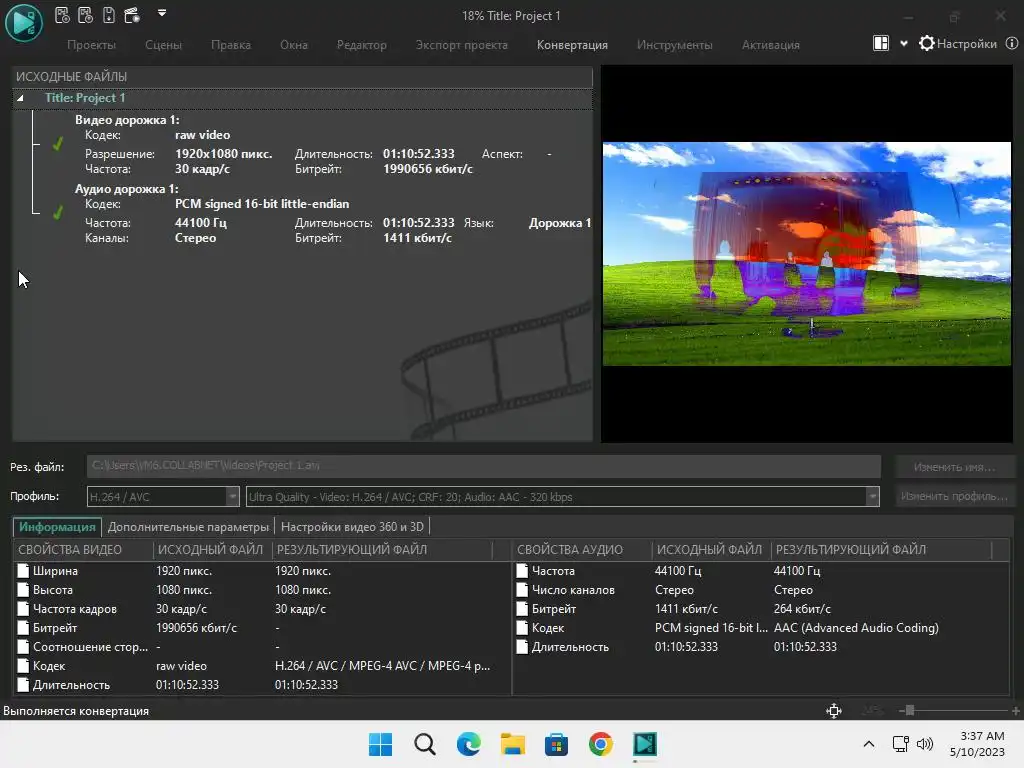Click the taskbar Search icon
The image size is (1024, 768).
click(x=424, y=744)
